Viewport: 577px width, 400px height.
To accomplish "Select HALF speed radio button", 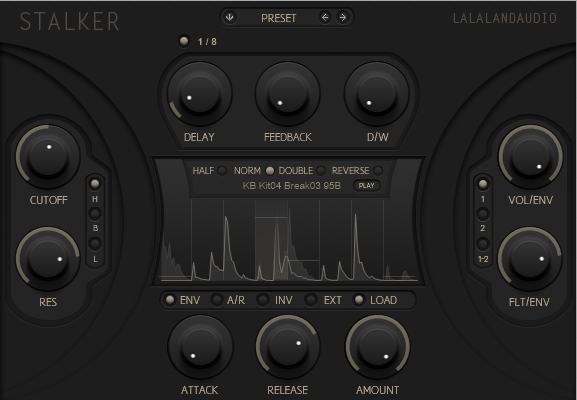I will pos(222,171).
